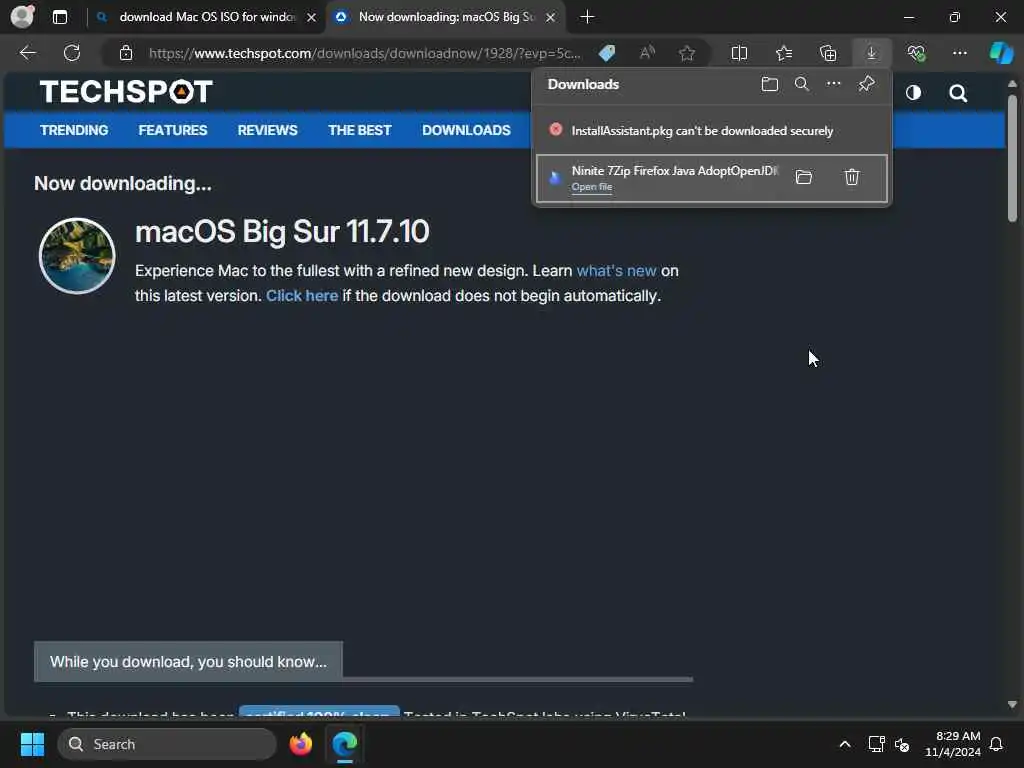Go back to the previous page

point(27,53)
